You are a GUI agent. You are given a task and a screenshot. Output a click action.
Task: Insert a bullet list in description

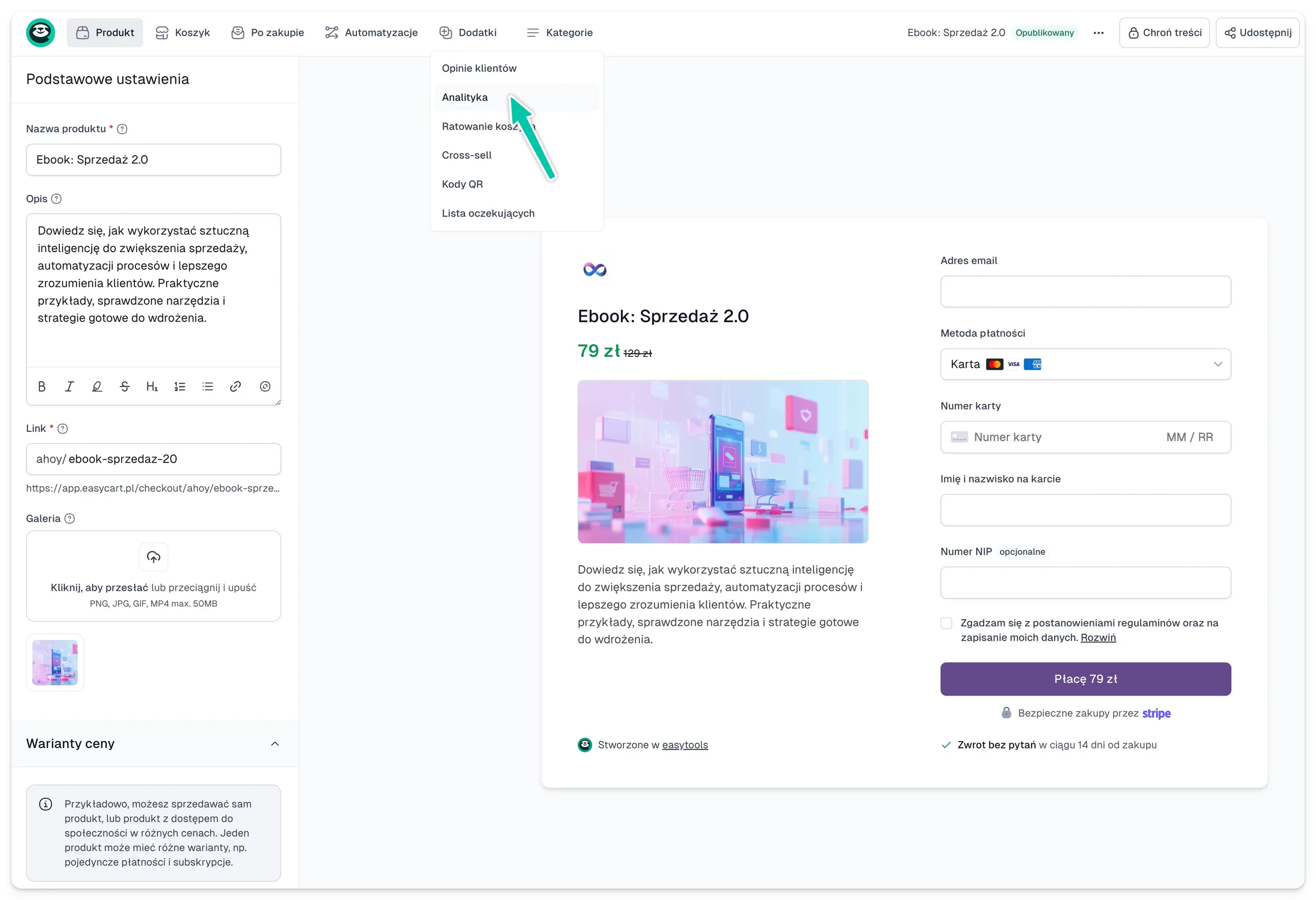207,386
